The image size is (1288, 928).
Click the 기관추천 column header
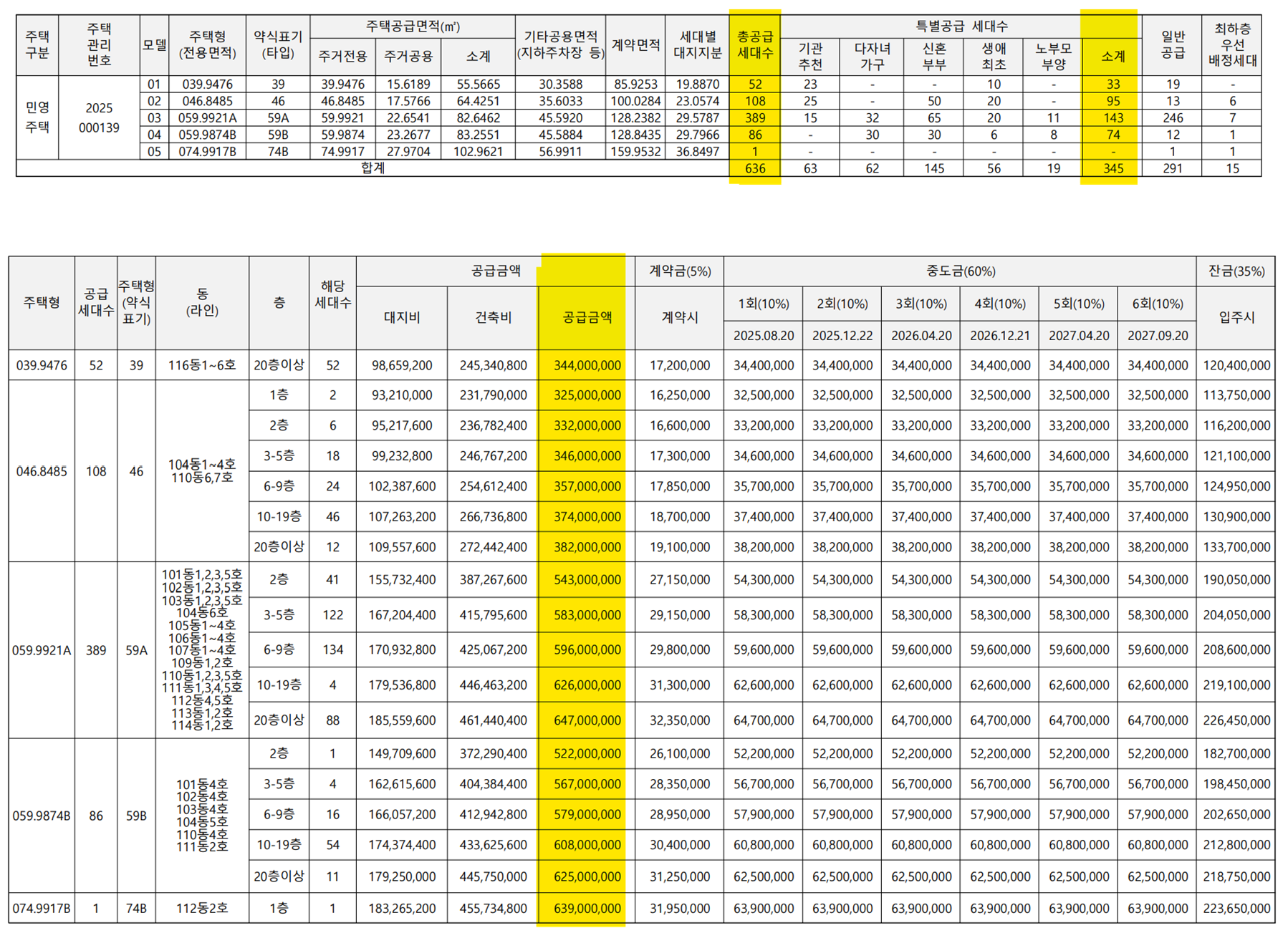pos(810,57)
